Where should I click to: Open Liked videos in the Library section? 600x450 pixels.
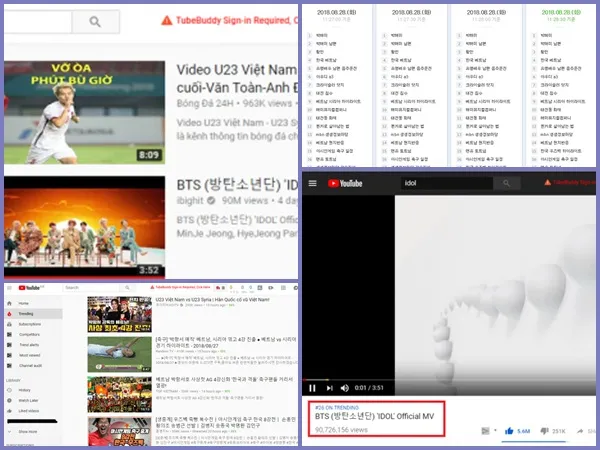29,411
